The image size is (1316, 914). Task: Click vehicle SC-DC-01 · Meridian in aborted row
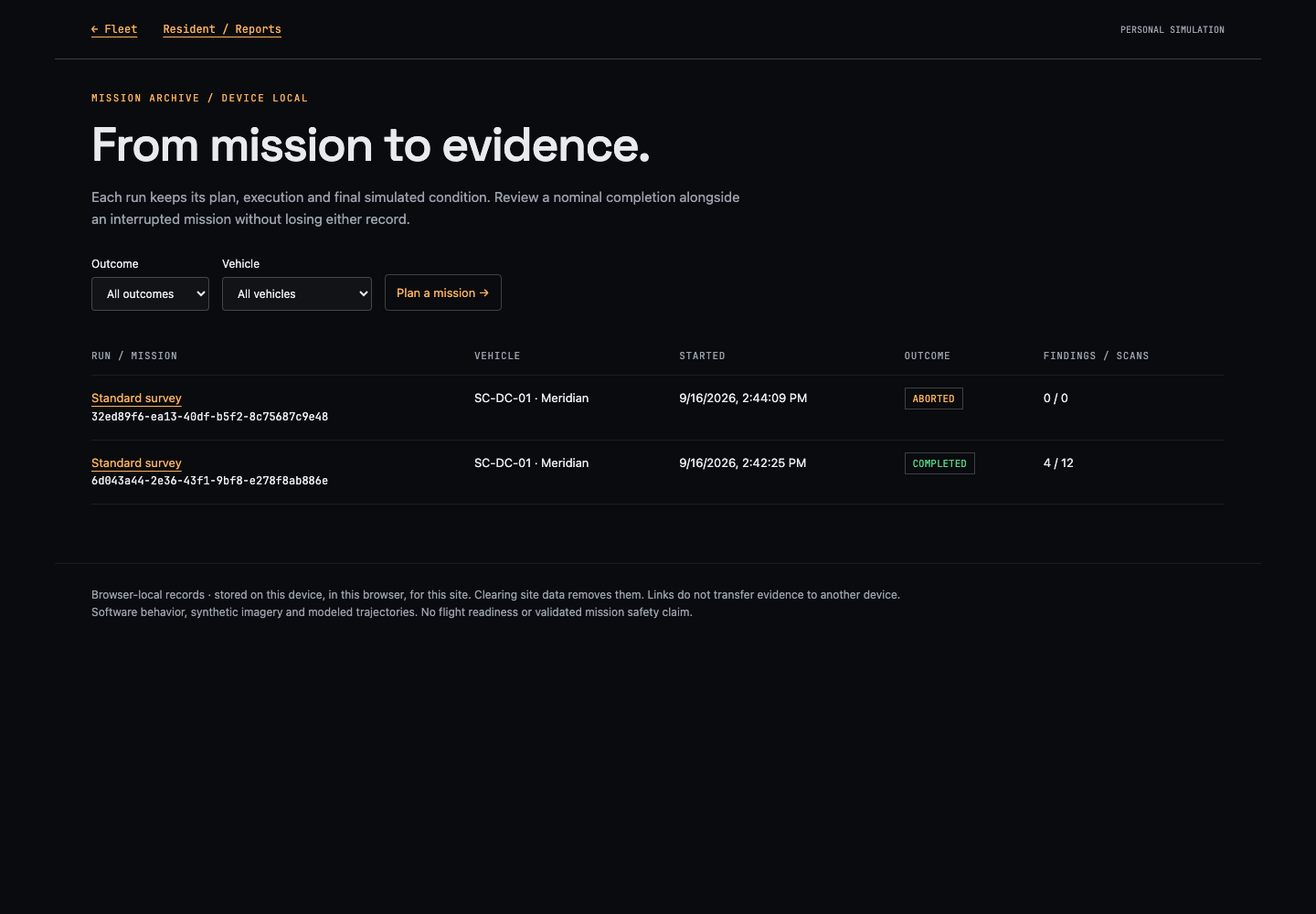click(x=531, y=399)
